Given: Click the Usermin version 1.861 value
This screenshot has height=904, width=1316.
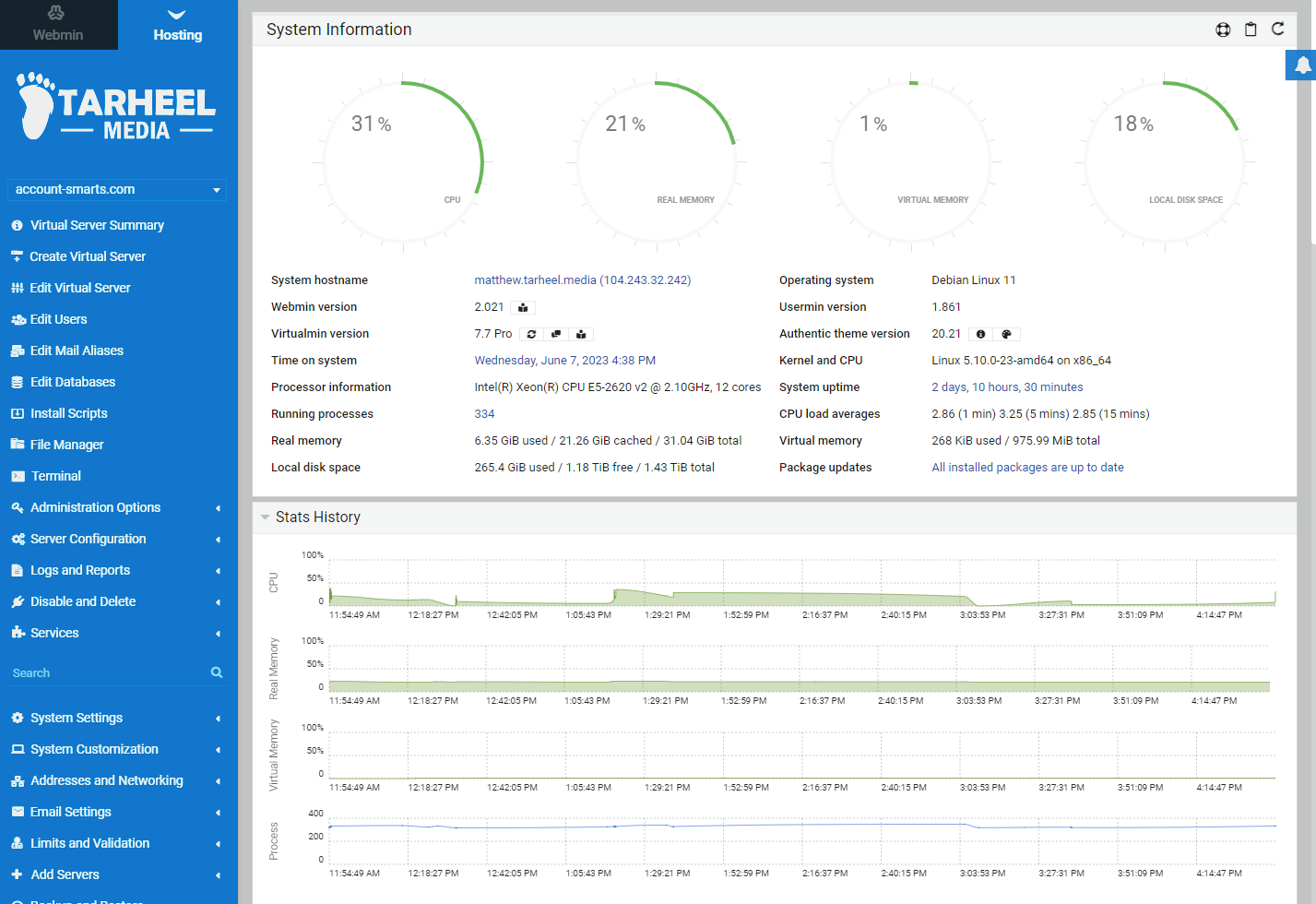Looking at the screenshot, I should 946,307.
